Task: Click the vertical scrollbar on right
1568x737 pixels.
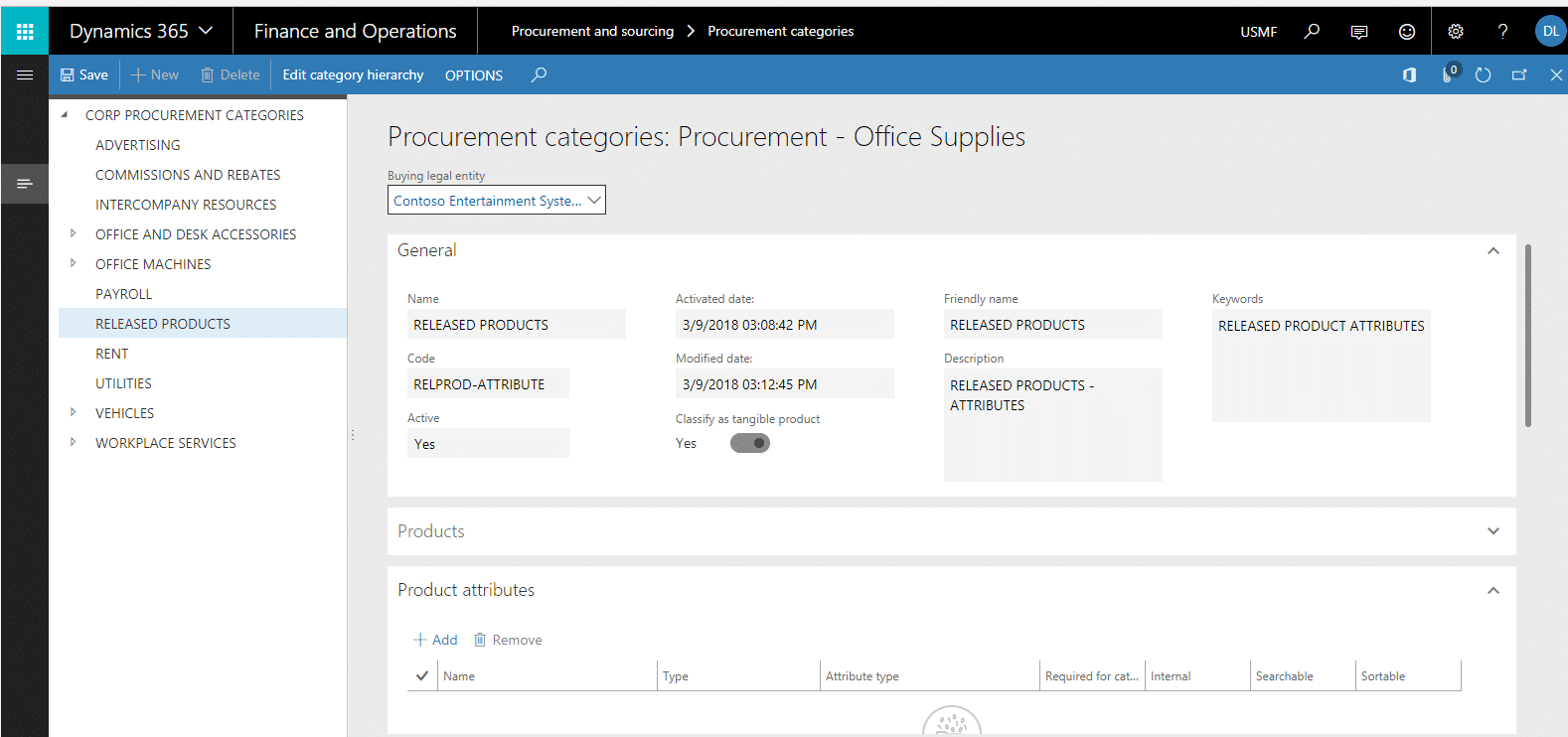Action: [x=1528, y=336]
